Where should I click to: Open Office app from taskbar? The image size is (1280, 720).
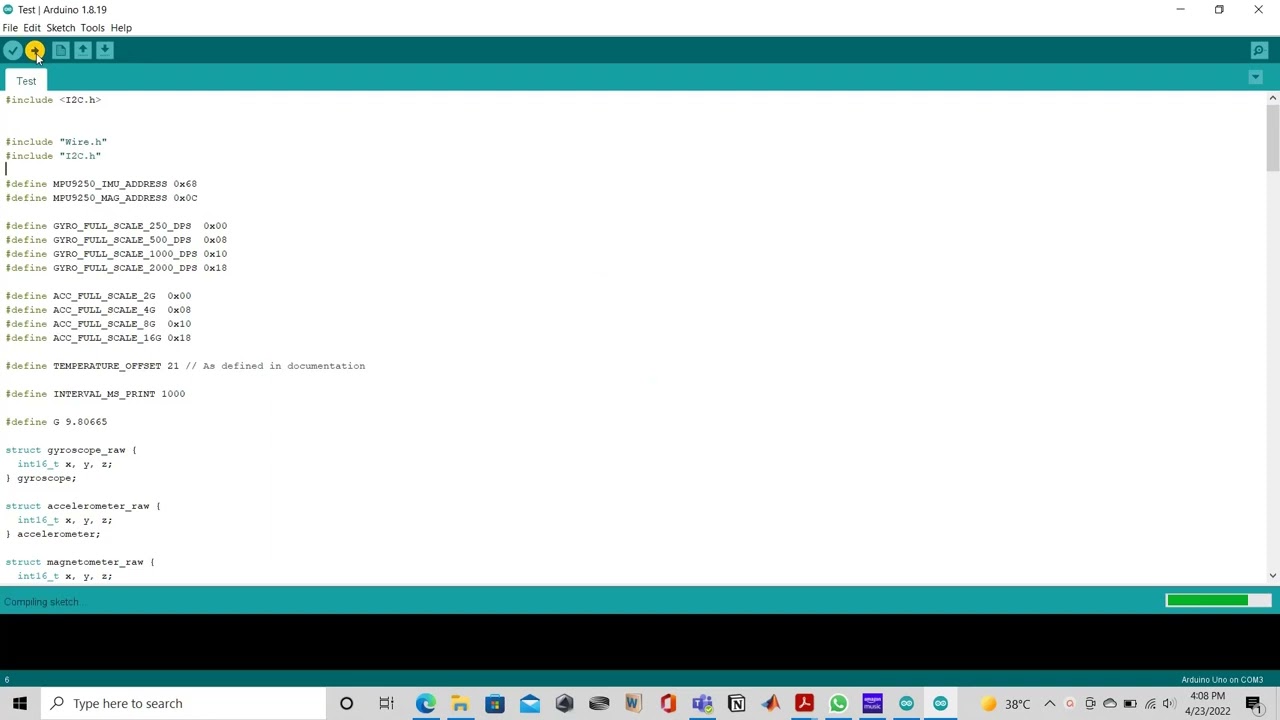(x=668, y=703)
